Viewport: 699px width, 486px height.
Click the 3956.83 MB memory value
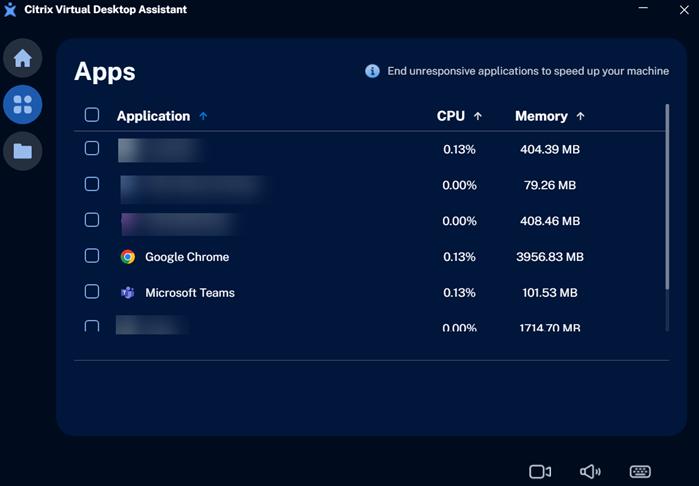point(550,257)
